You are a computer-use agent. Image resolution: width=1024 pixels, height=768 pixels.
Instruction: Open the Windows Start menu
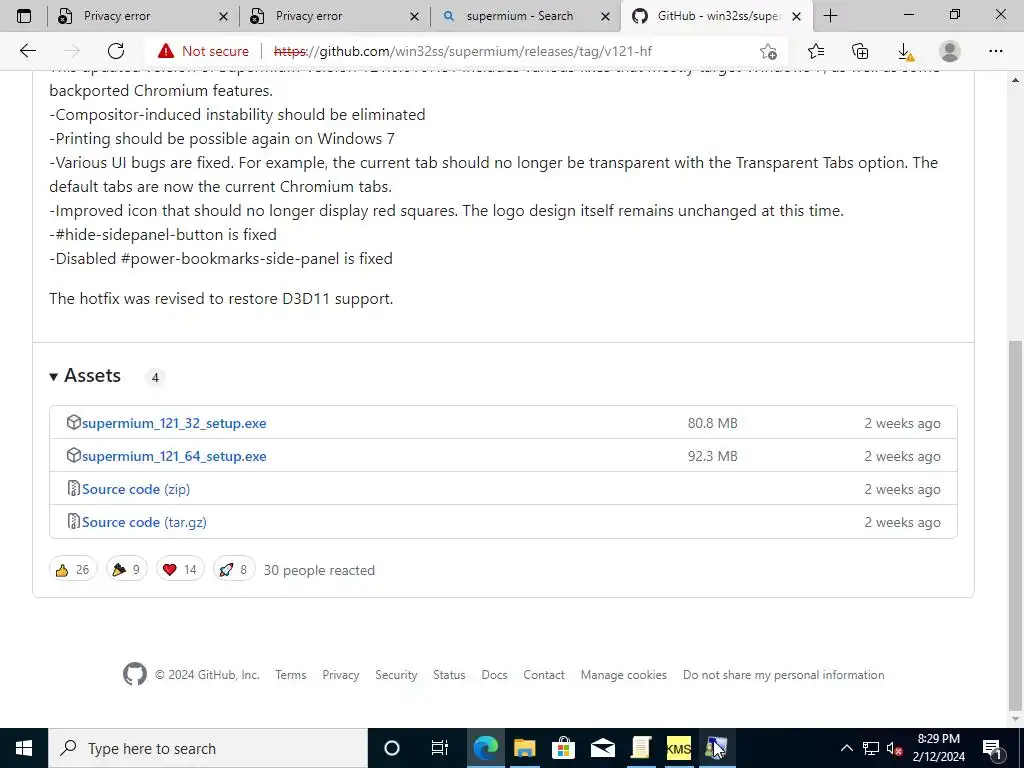pos(24,748)
